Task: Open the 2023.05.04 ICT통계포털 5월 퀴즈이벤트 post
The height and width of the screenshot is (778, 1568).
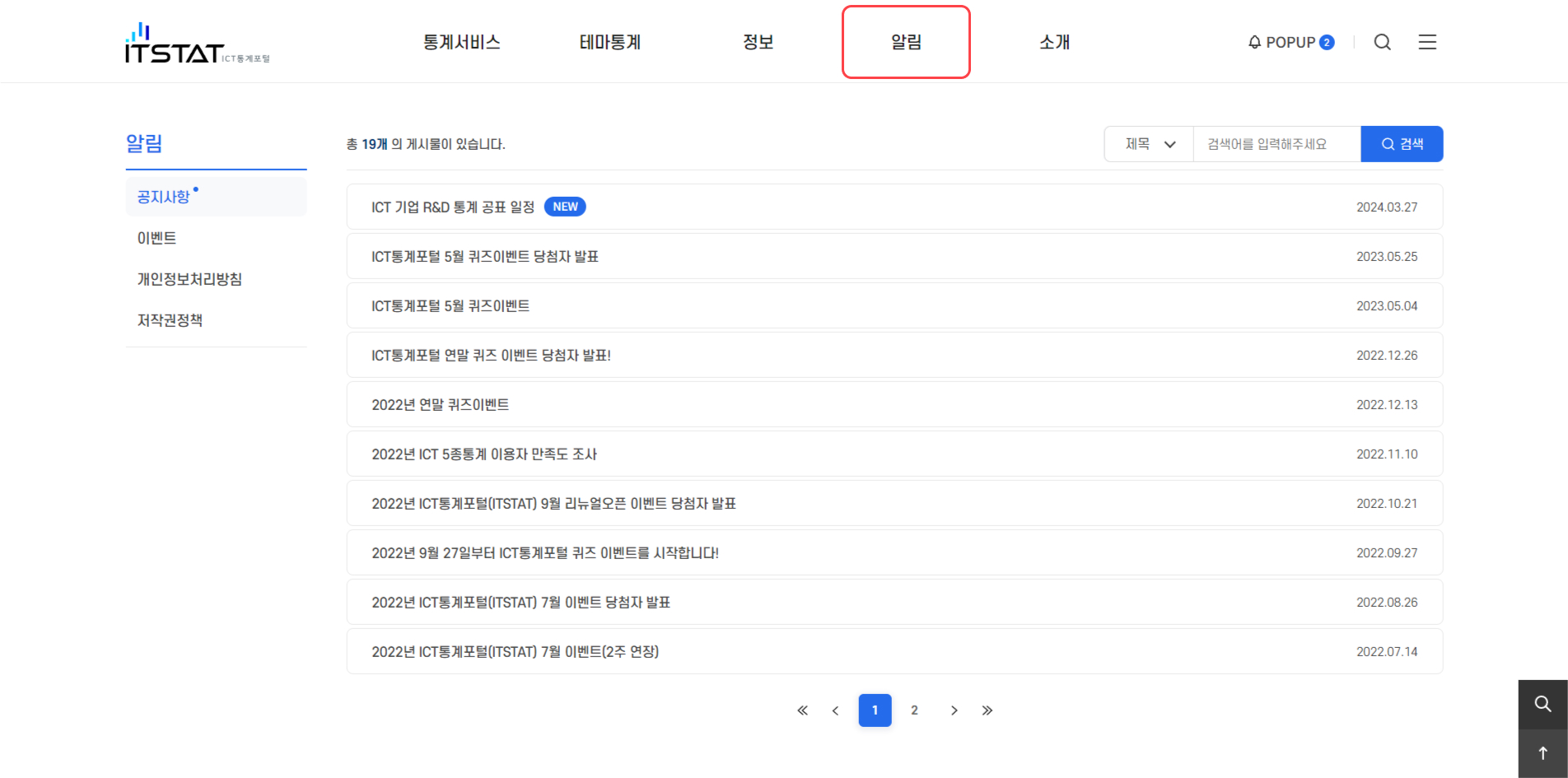Action: (894, 305)
